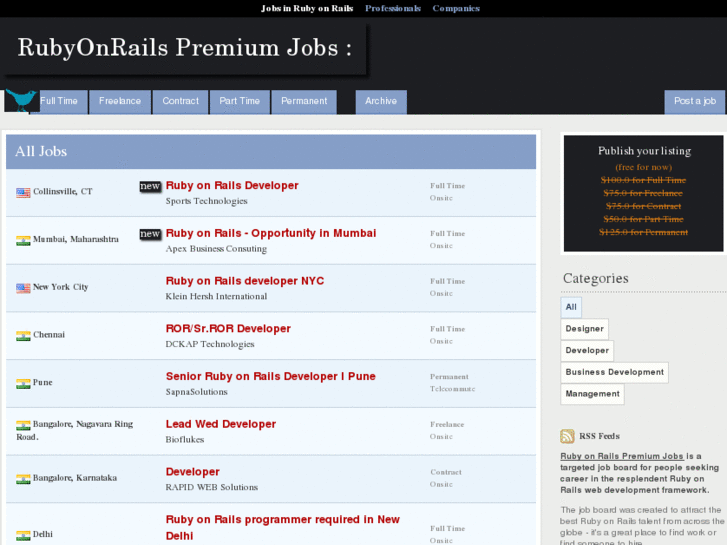Screen dimensions: 727x545
Task: Open Lead Wed Developer listing
Action: tap(221, 424)
